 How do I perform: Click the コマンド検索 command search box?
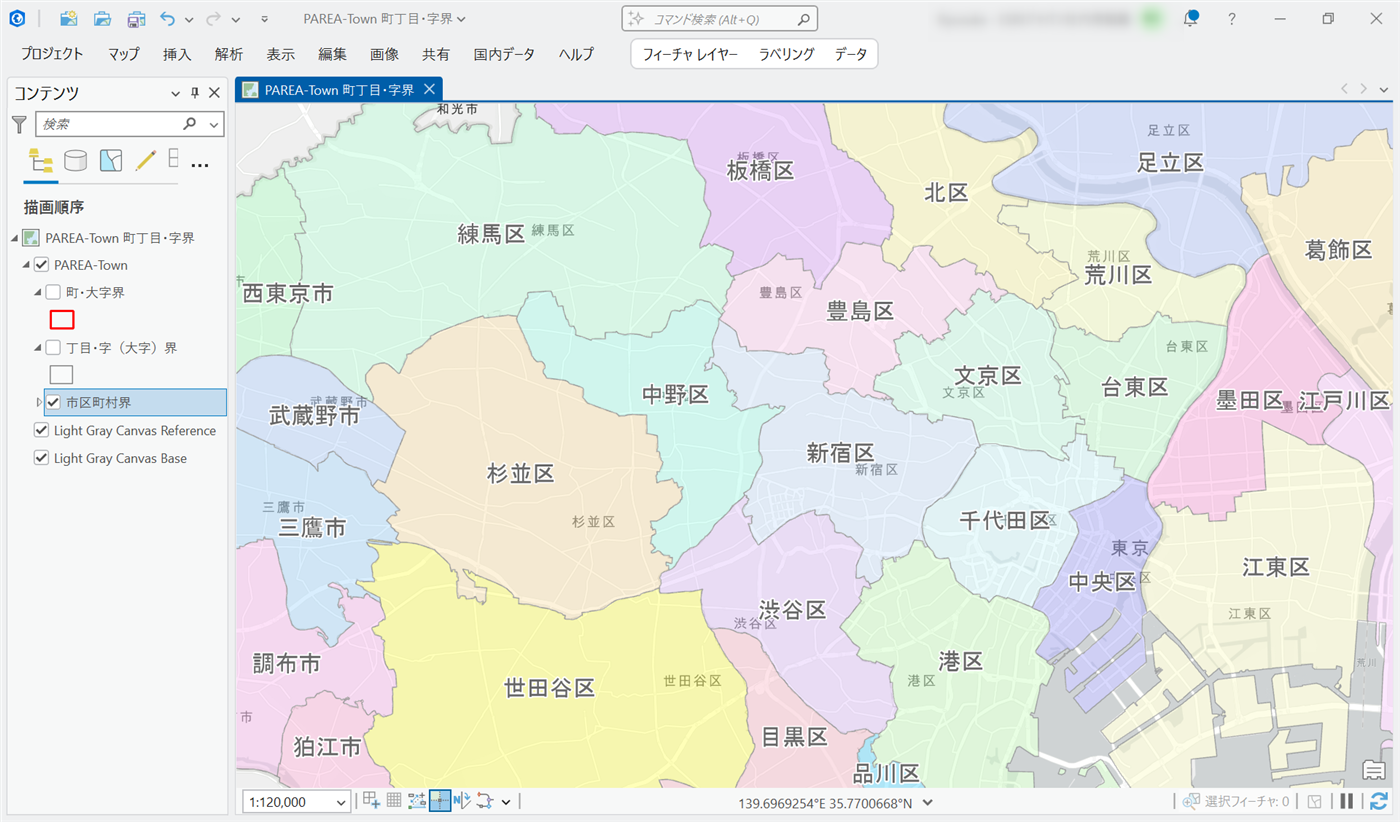coord(720,19)
